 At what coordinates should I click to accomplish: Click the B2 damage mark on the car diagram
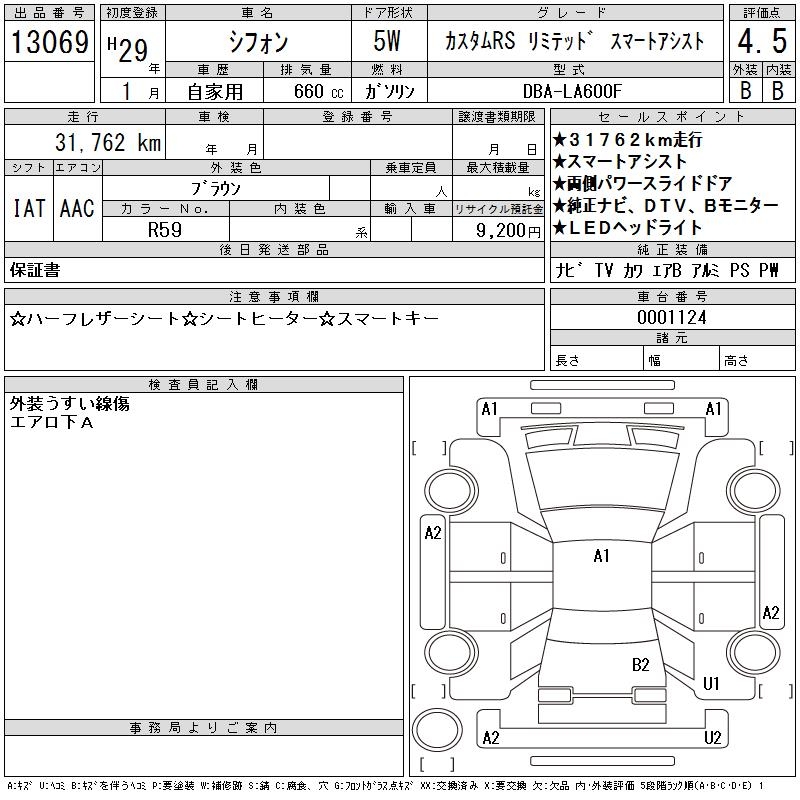(x=641, y=664)
